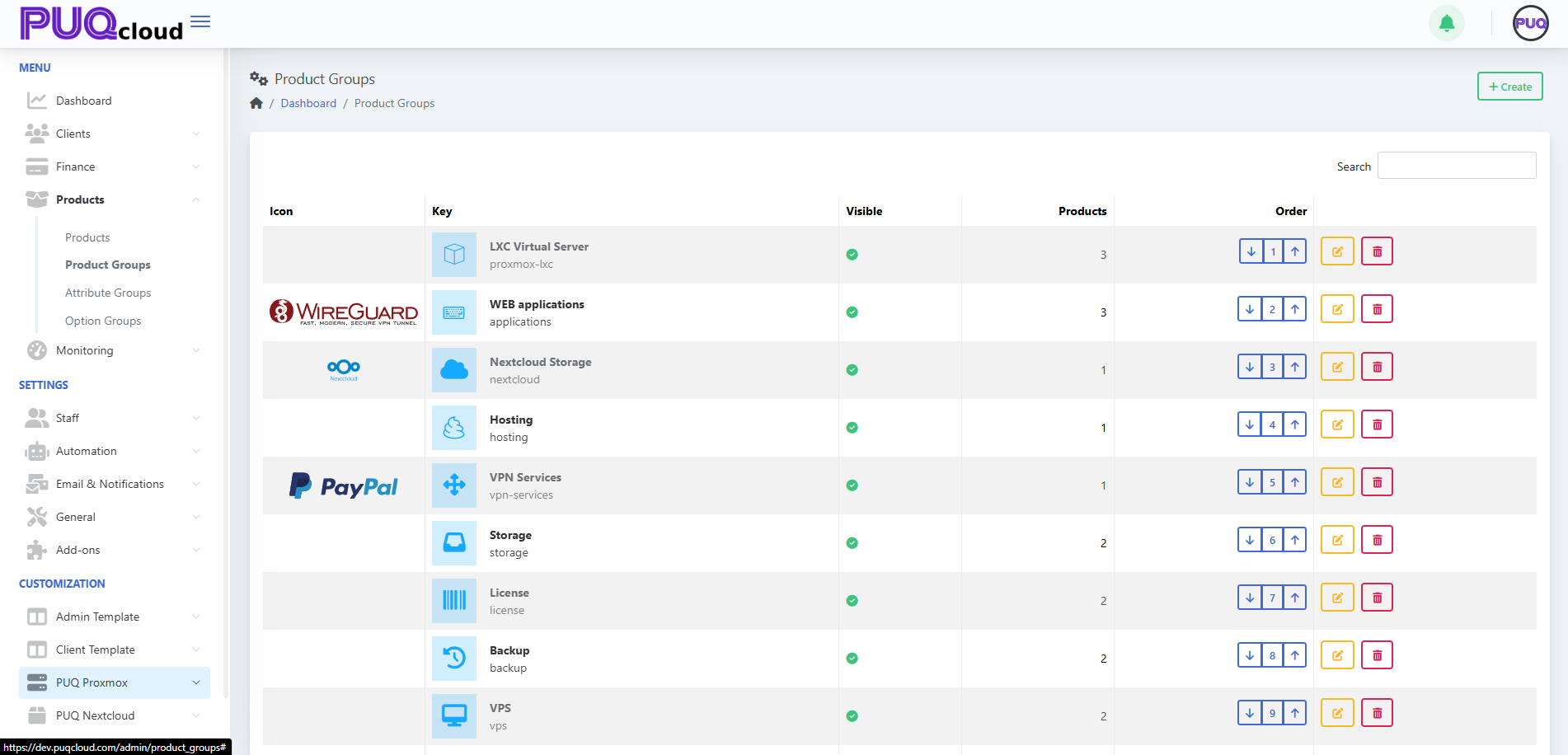
Task: Delete the VPN Services group
Action: click(1377, 482)
